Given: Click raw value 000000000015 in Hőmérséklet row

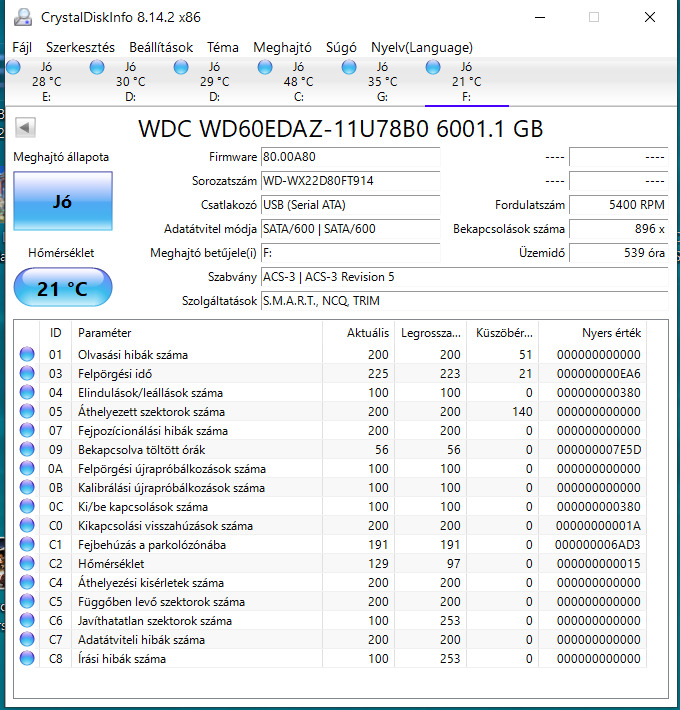Looking at the screenshot, I should [599, 564].
